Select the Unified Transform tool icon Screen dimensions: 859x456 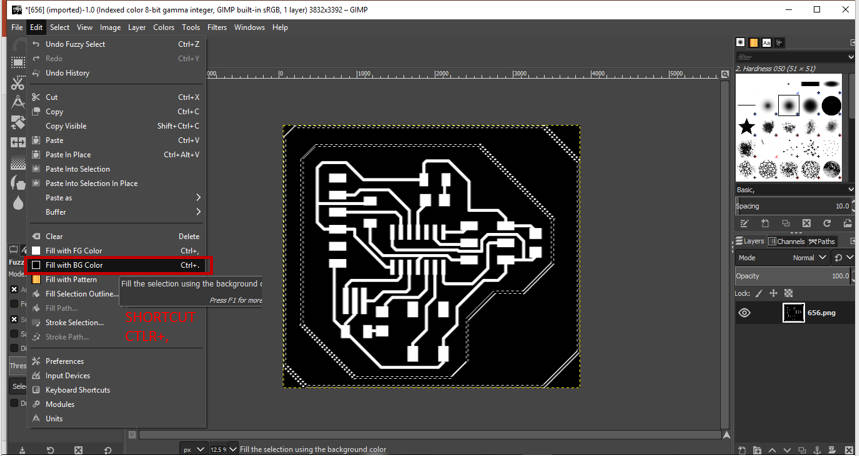coord(18,122)
